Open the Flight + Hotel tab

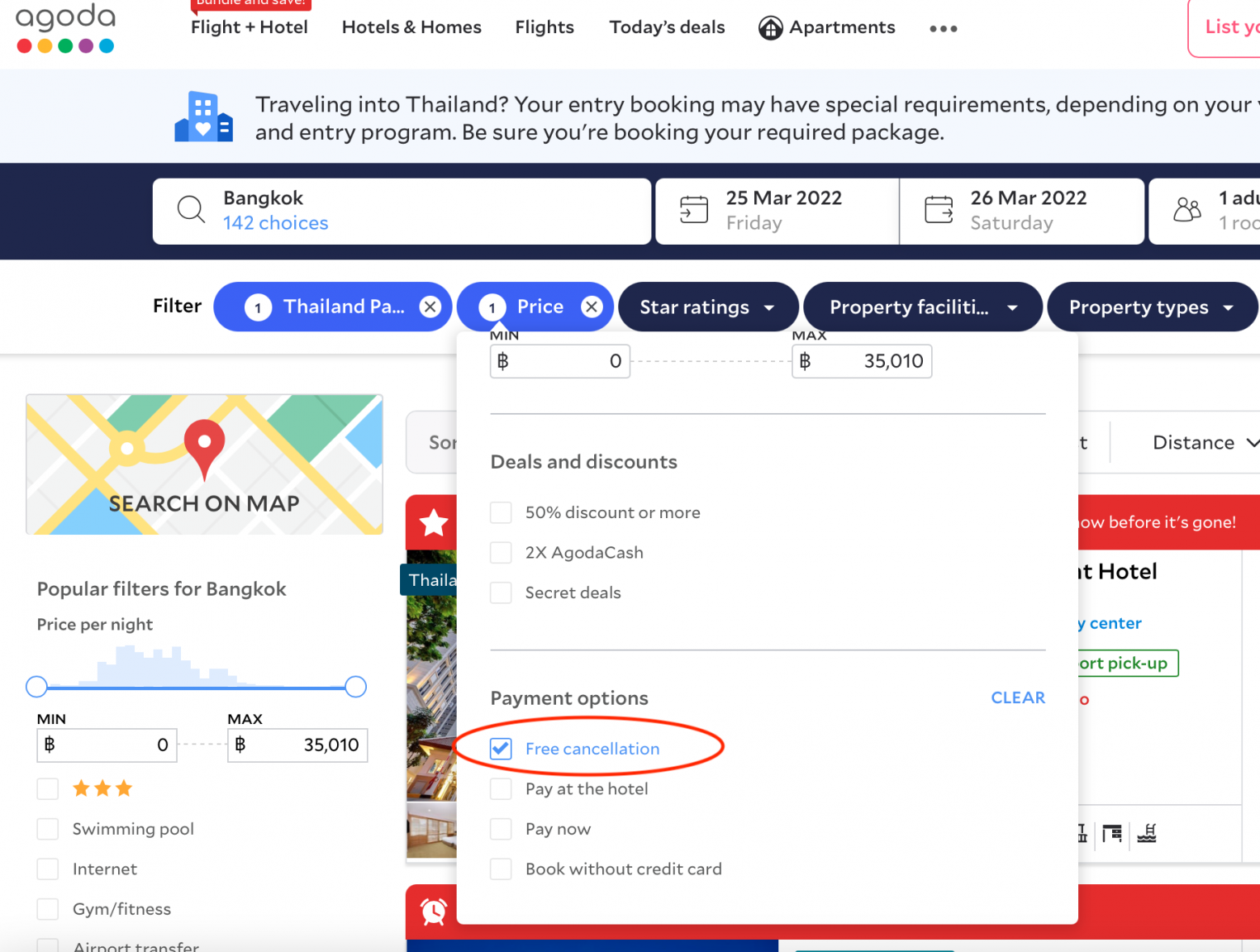[x=249, y=27]
